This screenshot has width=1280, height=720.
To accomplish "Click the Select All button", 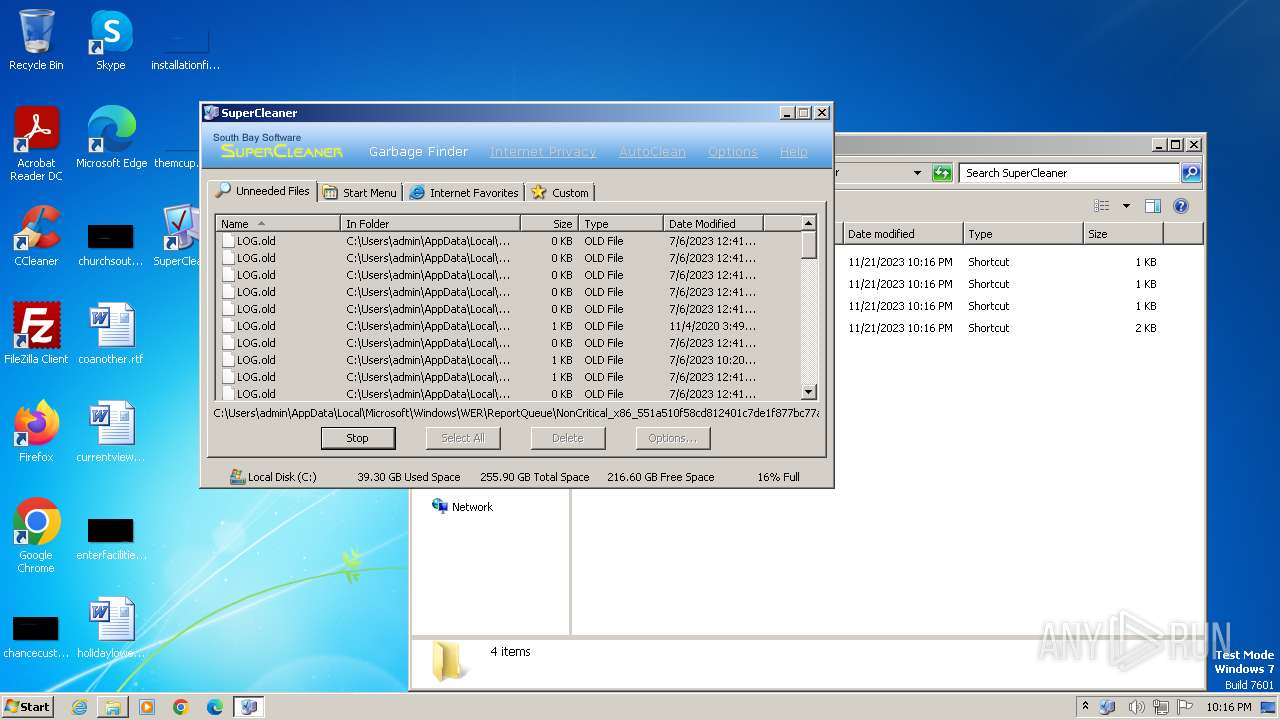I will [x=462, y=438].
